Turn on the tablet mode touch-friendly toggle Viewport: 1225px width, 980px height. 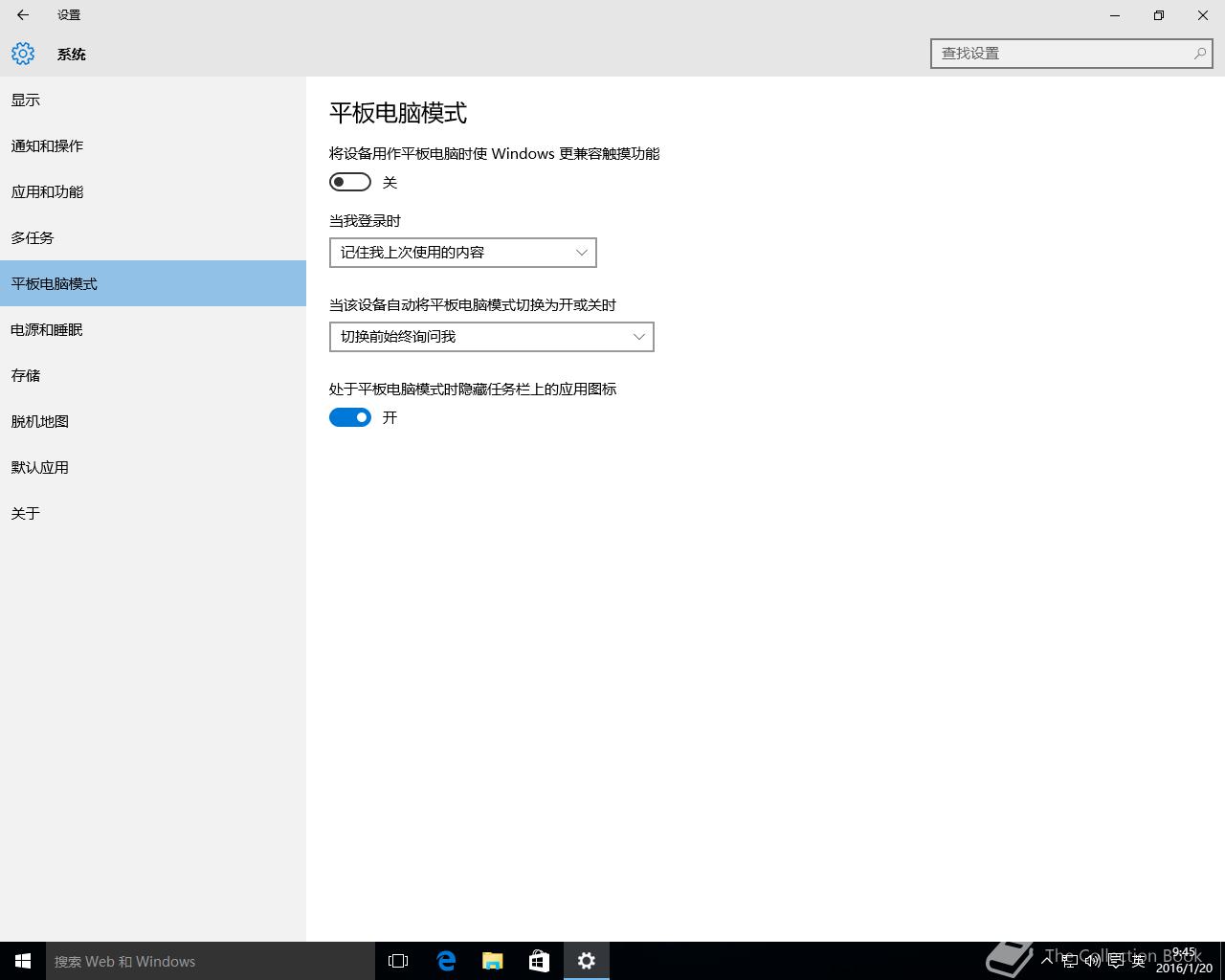coord(350,182)
